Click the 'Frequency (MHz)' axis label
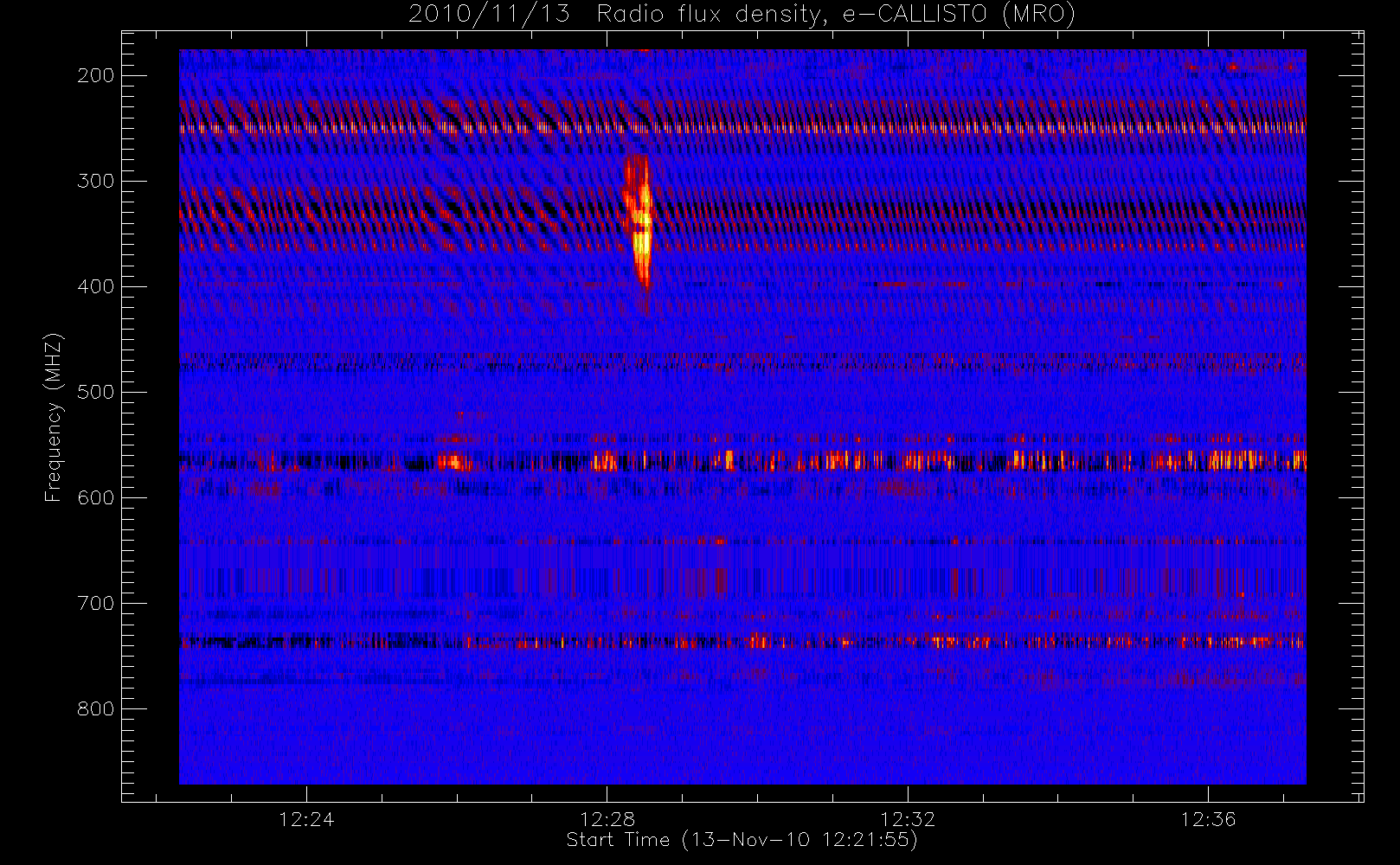 (54, 417)
